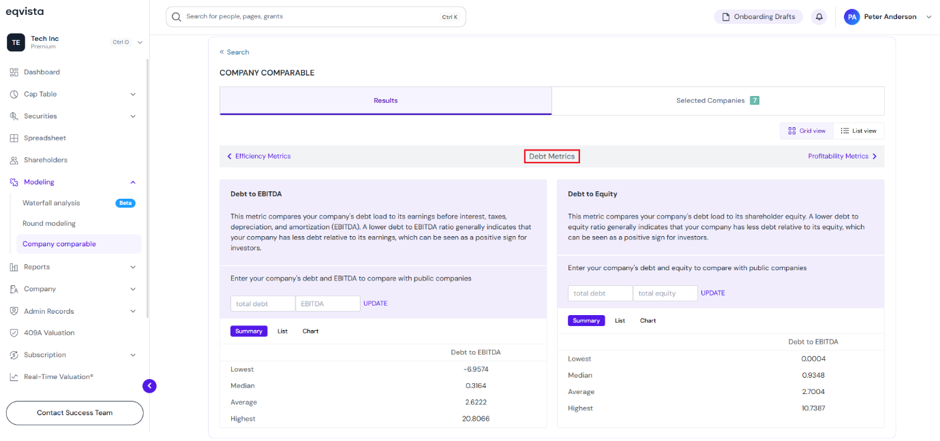Select Summary tab under Debt to EBITDA
940x441 pixels.
tap(249, 331)
